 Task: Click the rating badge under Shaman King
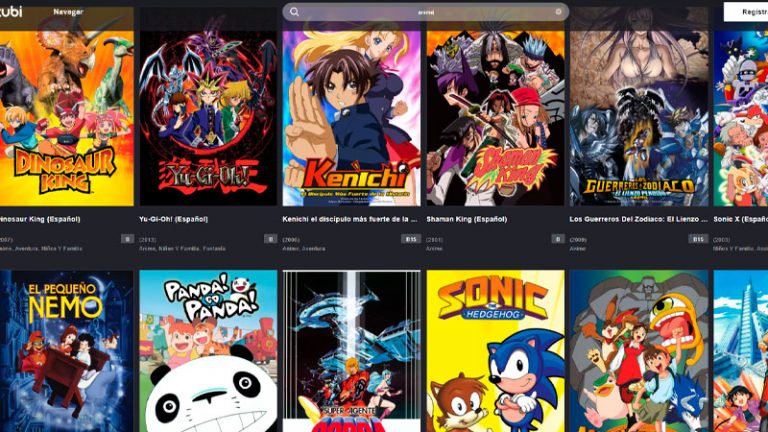click(x=558, y=239)
